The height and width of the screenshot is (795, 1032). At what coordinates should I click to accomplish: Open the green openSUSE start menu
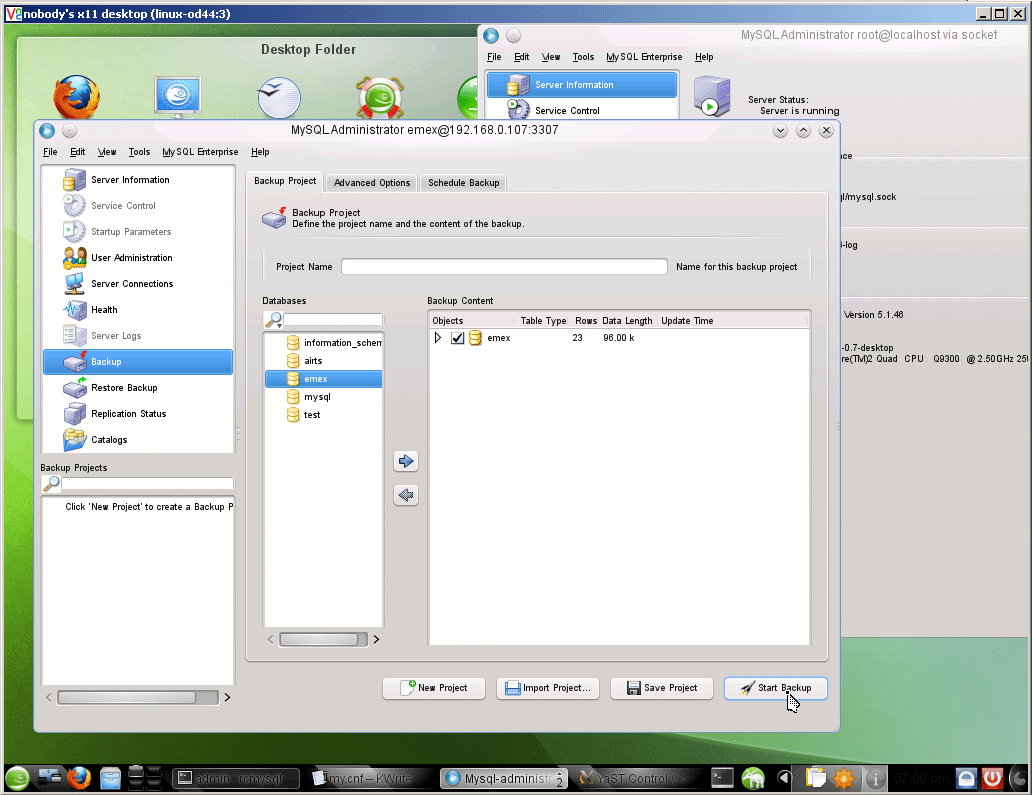click(18, 779)
